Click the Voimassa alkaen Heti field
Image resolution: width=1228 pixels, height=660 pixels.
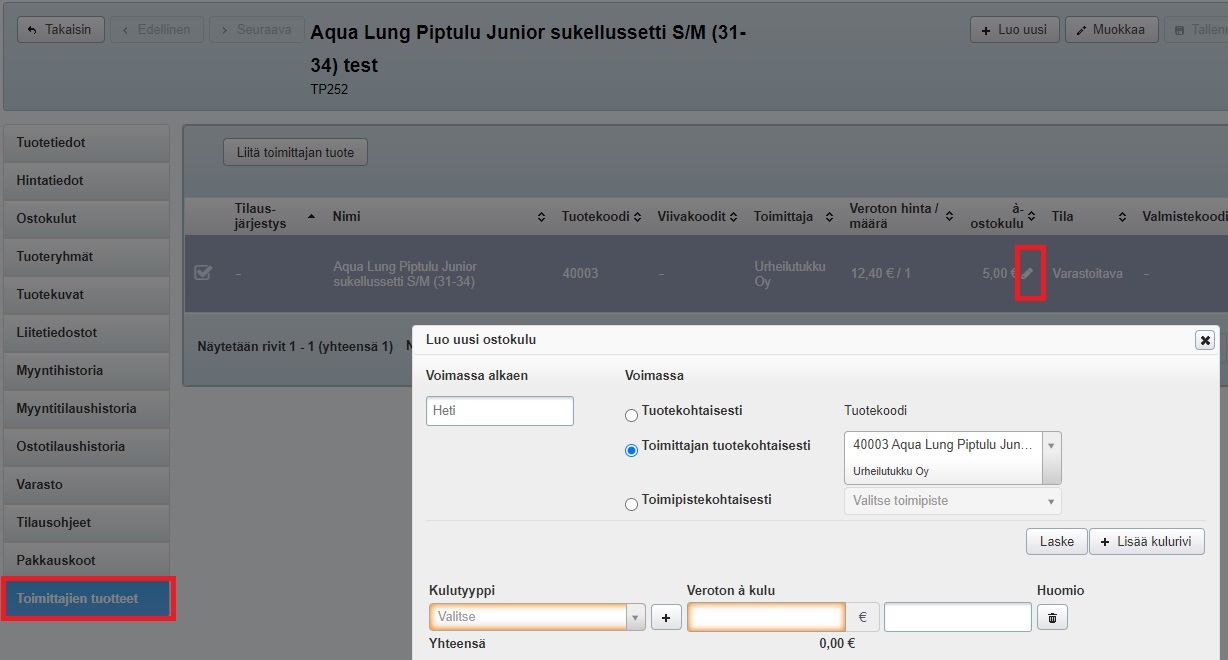point(499,411)
